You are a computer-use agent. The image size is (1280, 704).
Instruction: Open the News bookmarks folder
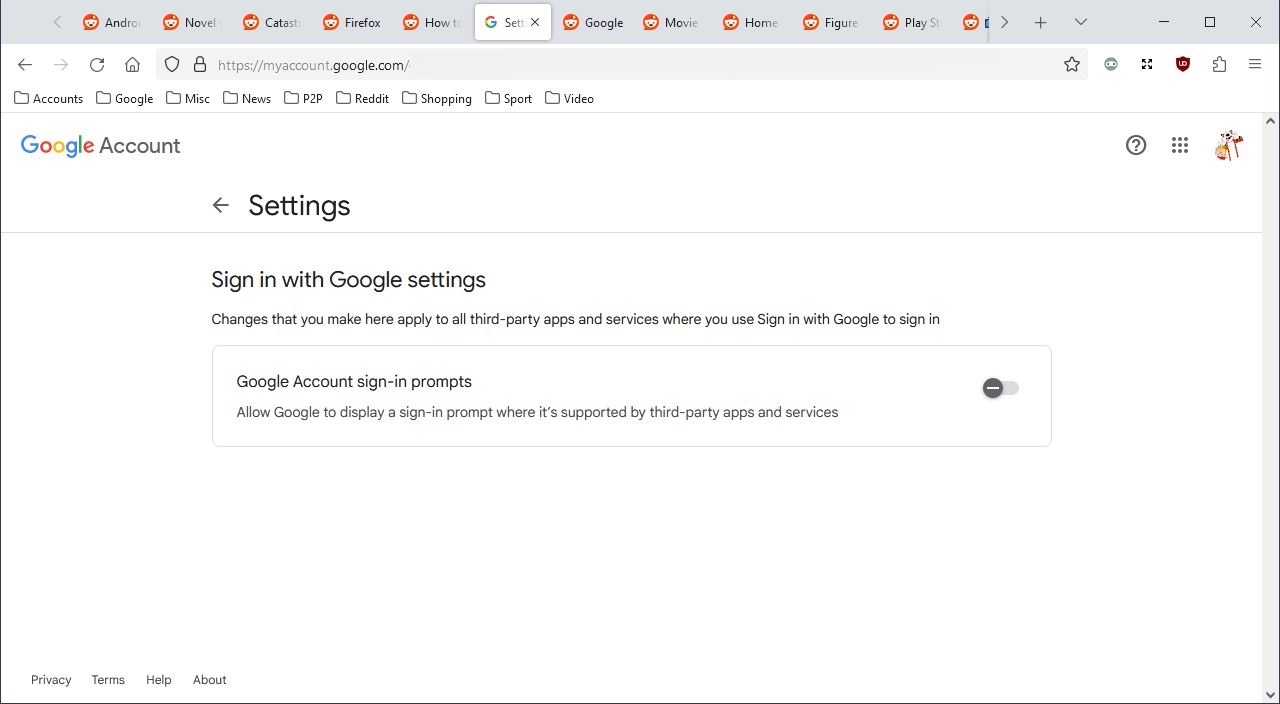[x=247, y=98]
